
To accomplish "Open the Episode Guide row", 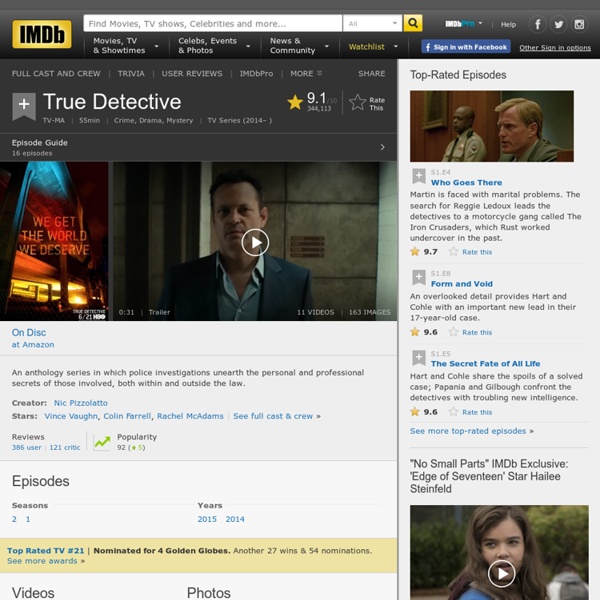I will (x=199, y=147).
